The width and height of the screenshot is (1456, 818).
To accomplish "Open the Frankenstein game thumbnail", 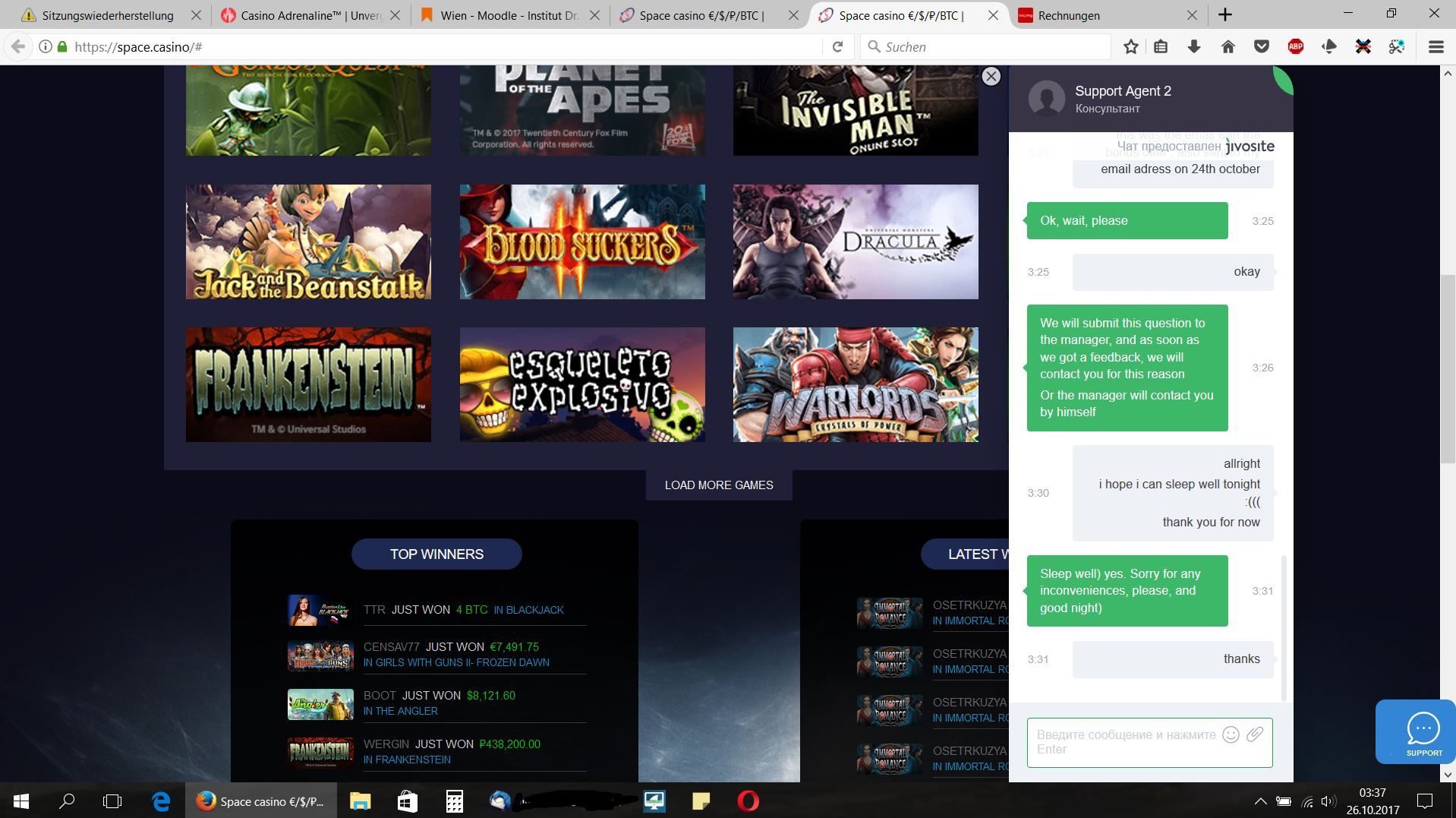I will [x=308, y=384].
